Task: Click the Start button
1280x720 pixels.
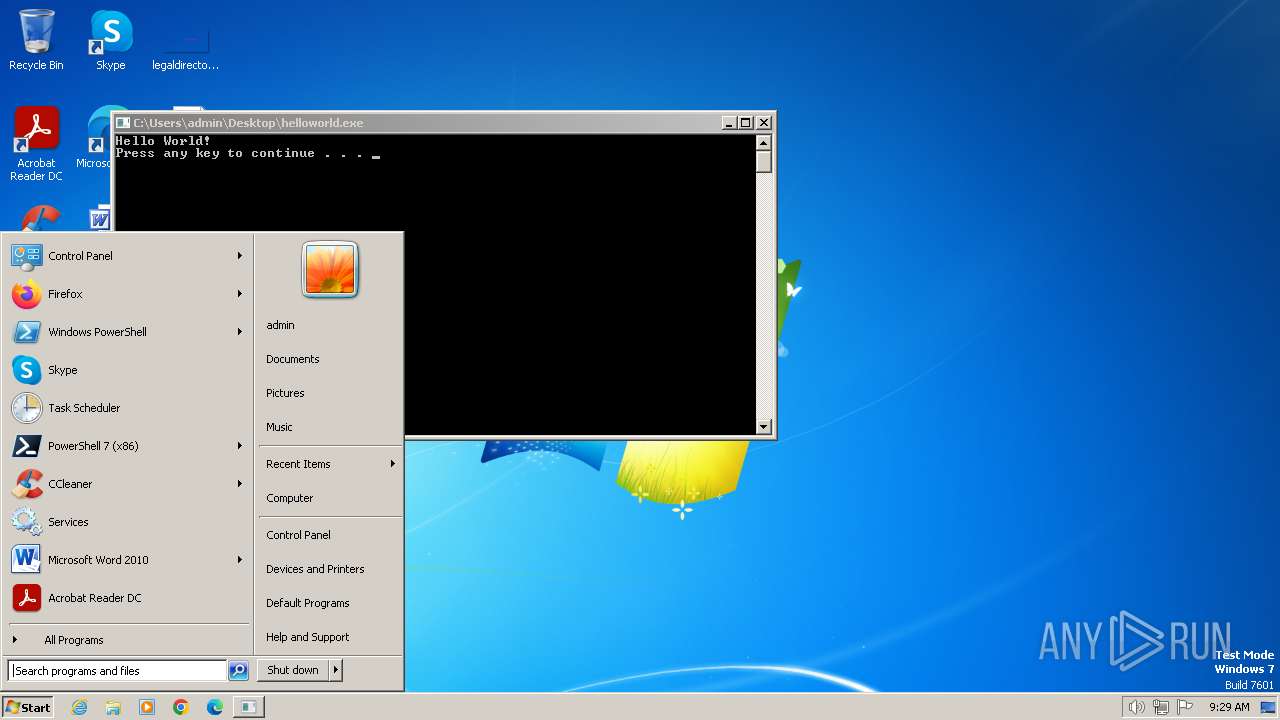Action: click(x=29, y=707)
